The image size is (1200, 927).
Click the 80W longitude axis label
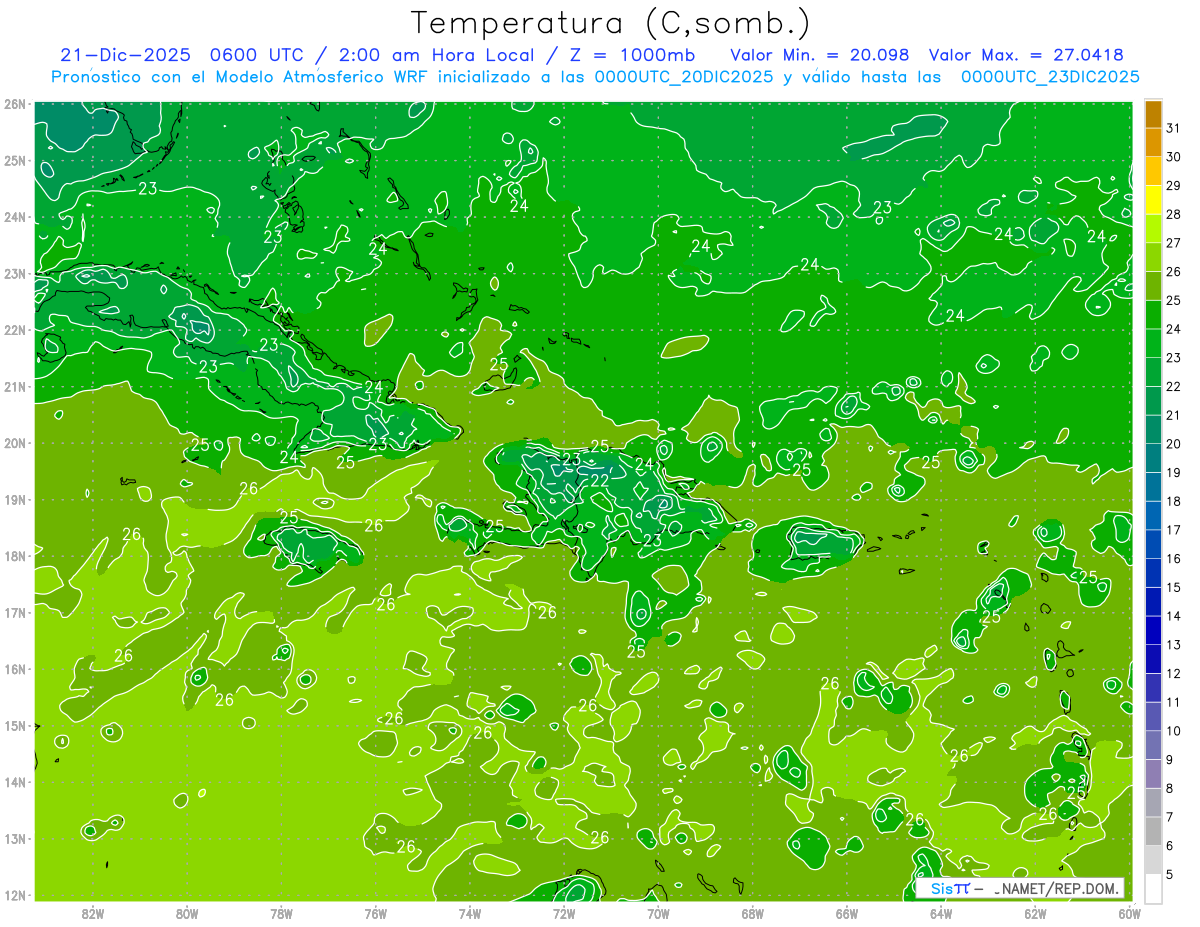tap(187, 913)
